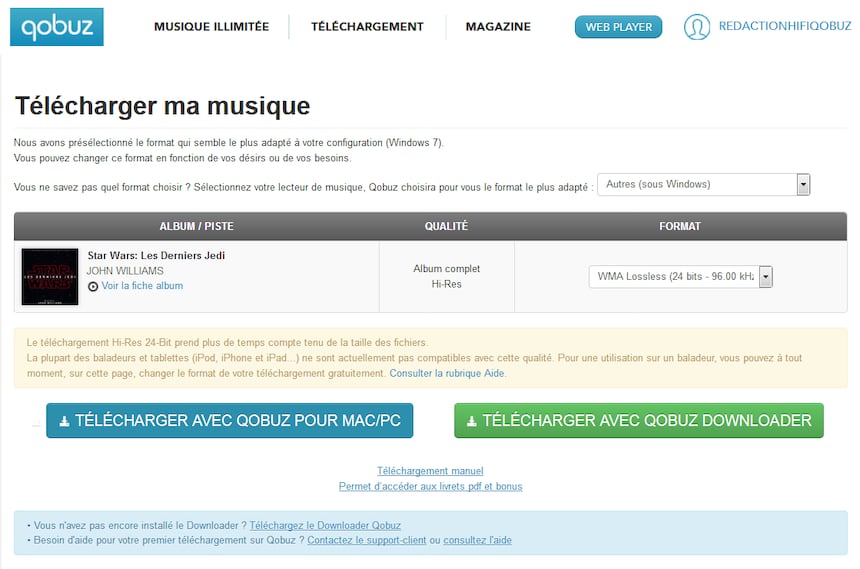Launch the Web Player
860x569 pixels.
pyautogui.click(x=618, y=27)
